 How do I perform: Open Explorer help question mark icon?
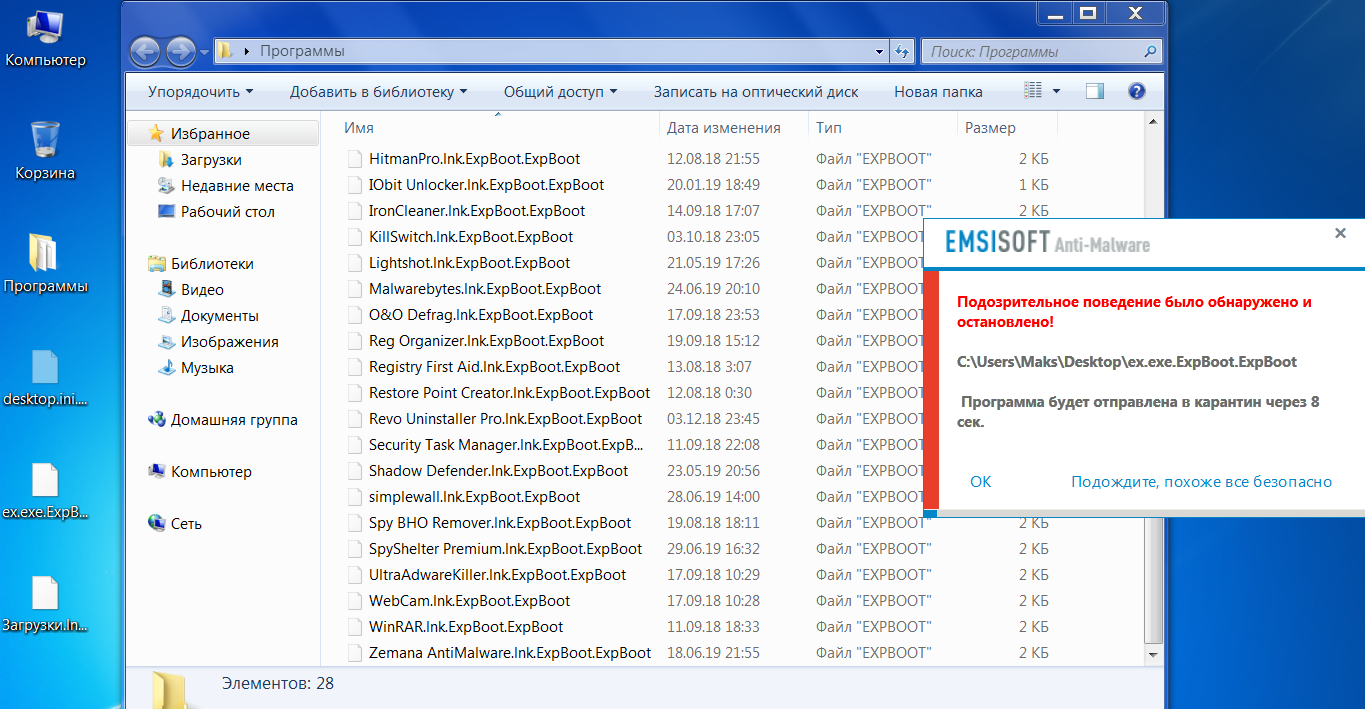1136,91
